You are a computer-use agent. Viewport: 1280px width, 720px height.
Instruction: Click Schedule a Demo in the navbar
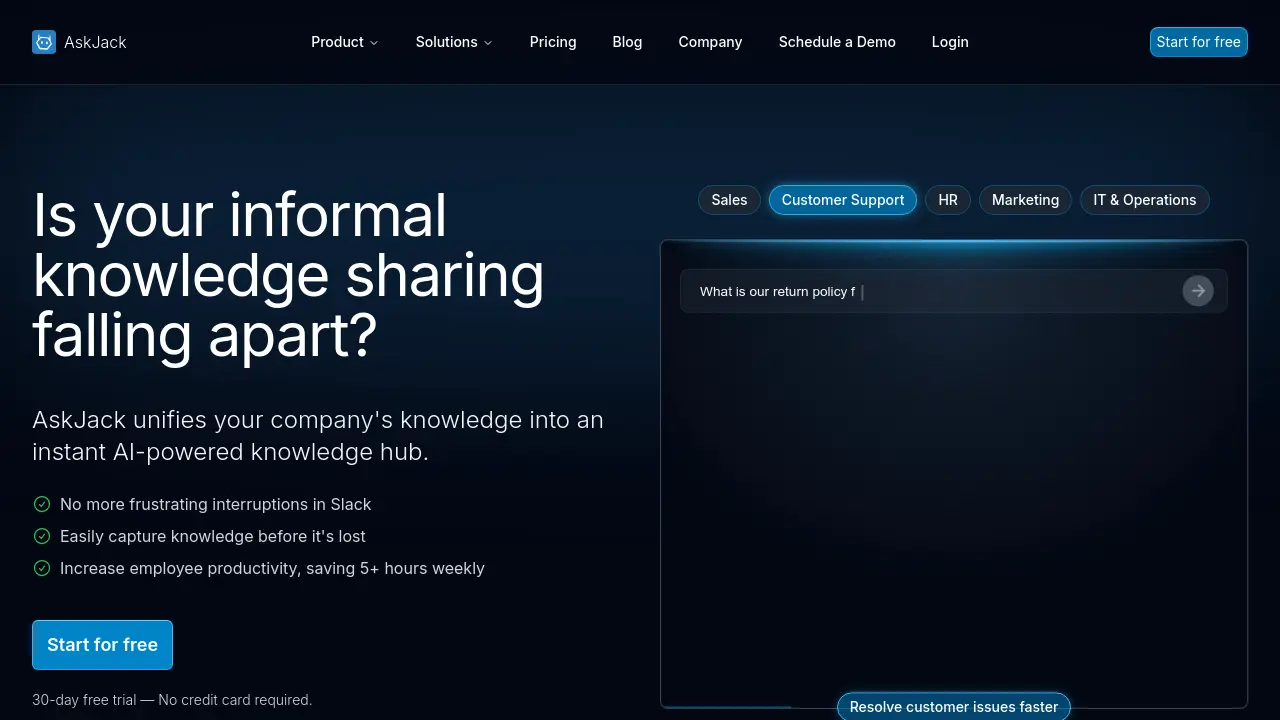click(837, 42)
